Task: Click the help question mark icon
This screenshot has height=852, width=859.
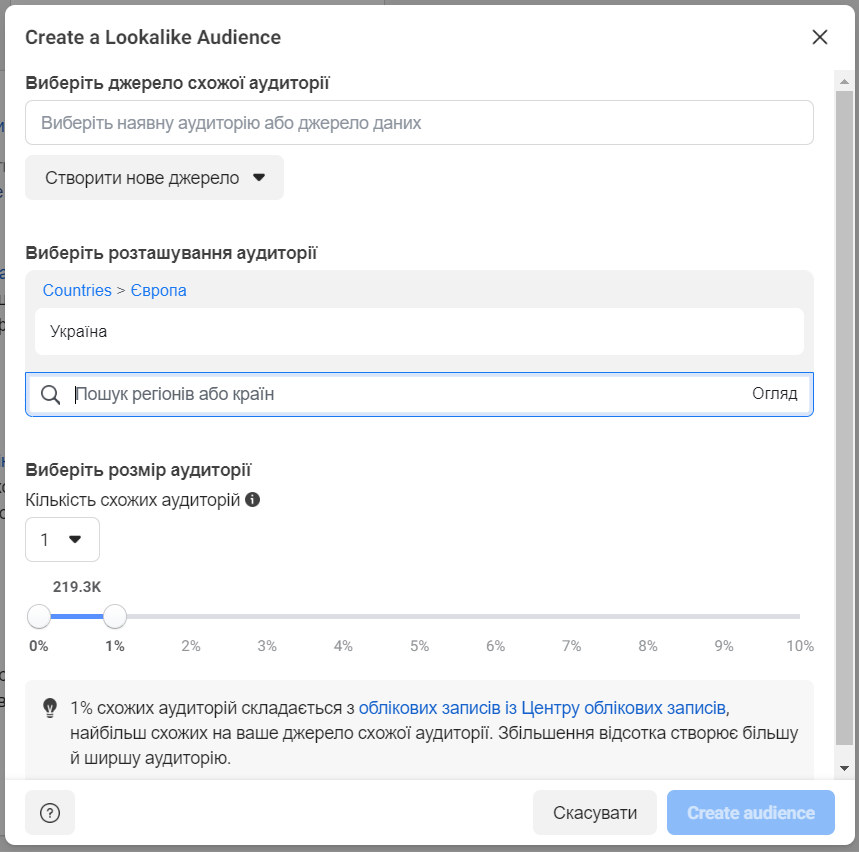Action: click(x=50, y=813)
